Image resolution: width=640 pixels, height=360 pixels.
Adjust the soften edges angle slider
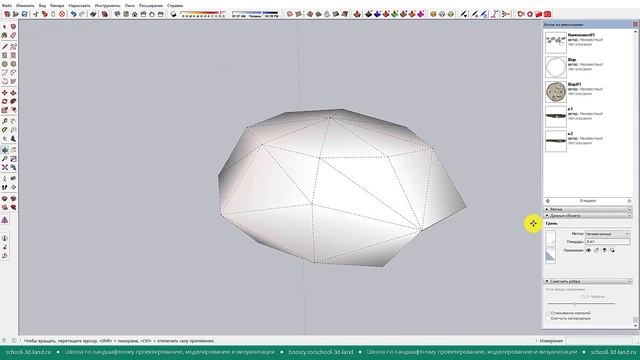581,304
